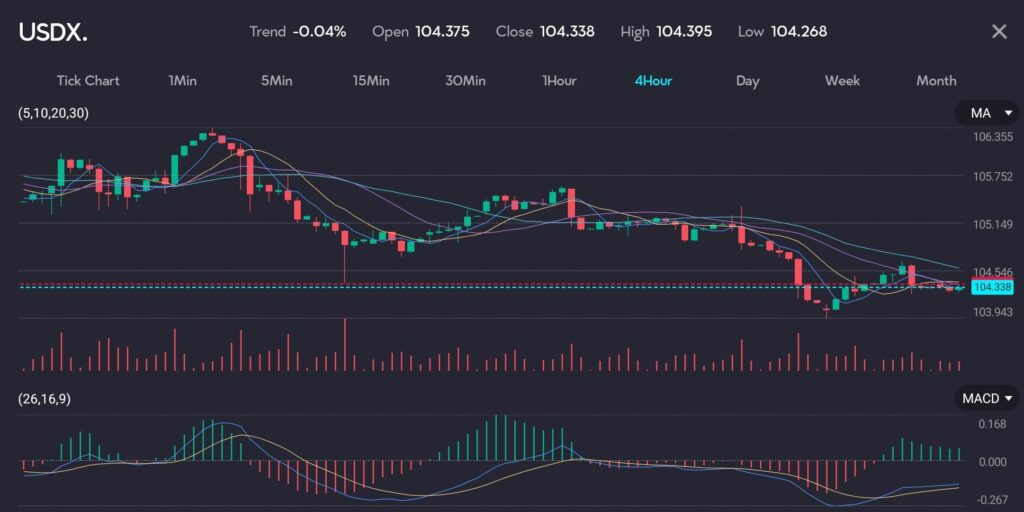Click the 106.355 price axis label

[x=992, y=138]
